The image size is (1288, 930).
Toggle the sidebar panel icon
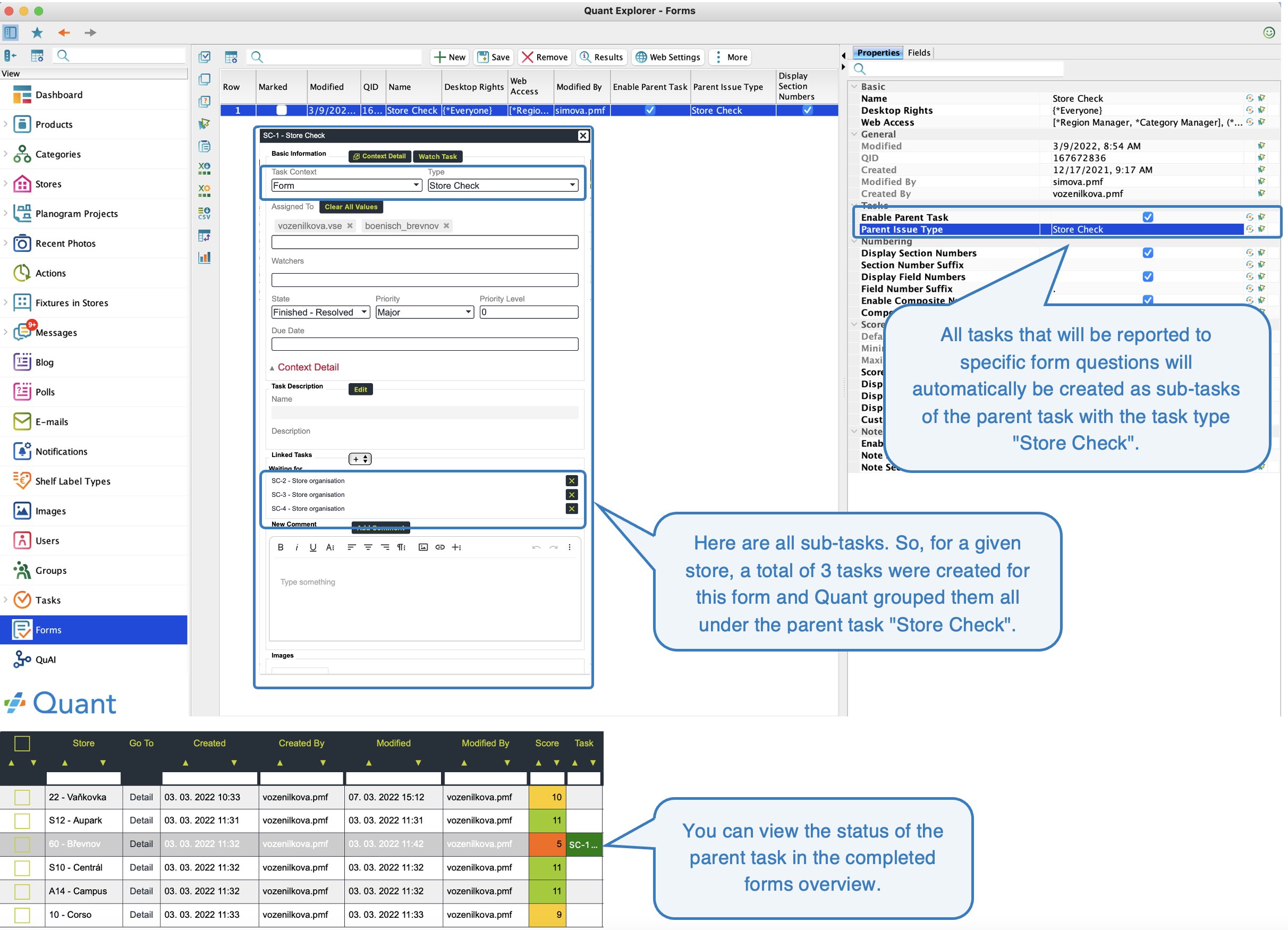[x=10, y=32]
